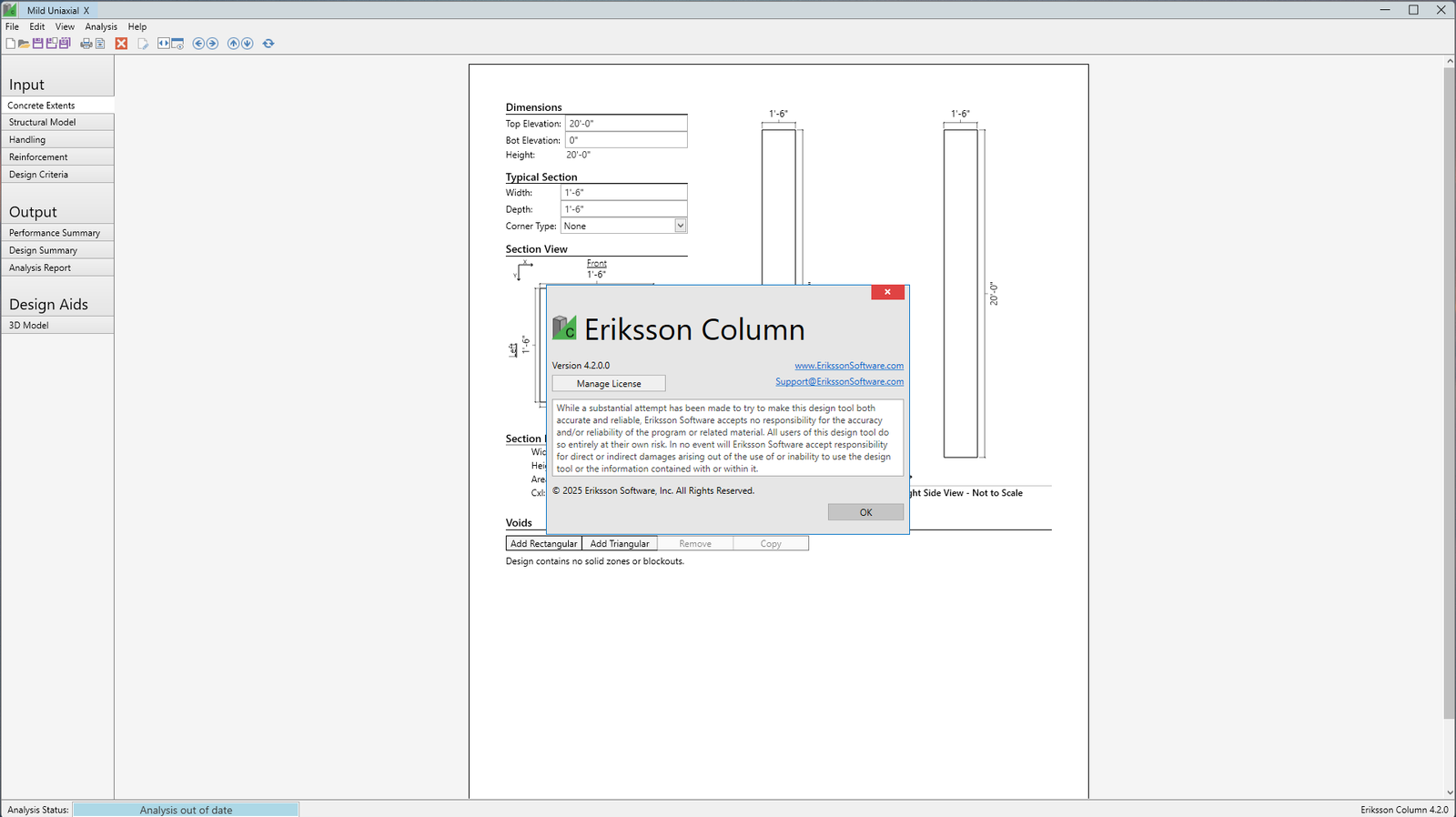Viewport: 1456px width, 817px height.
Task: Click the Width input field
Action: pos(623,192)
